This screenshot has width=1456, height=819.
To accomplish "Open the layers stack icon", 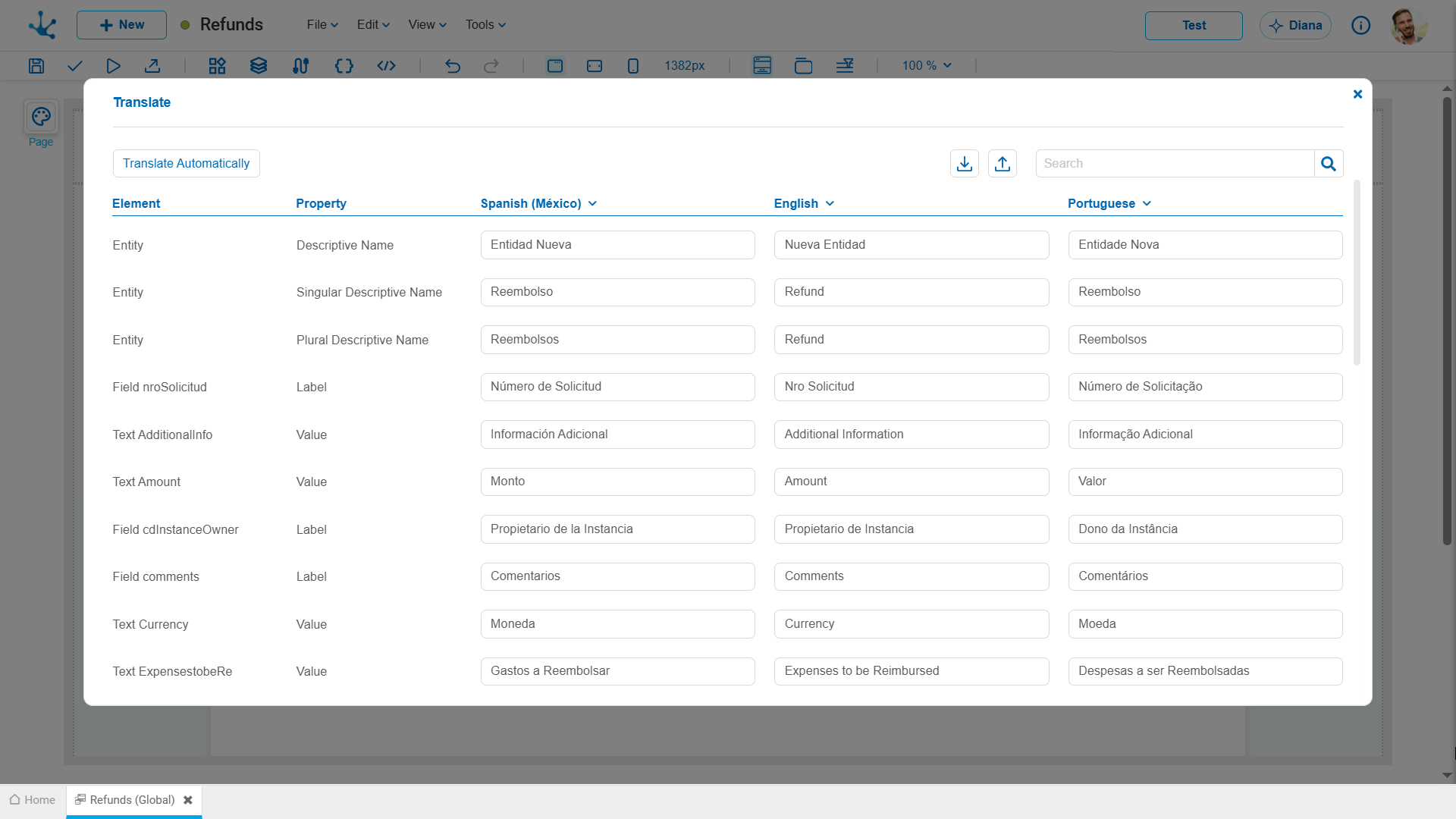I will pyautogui.click(x=259, y=66).
